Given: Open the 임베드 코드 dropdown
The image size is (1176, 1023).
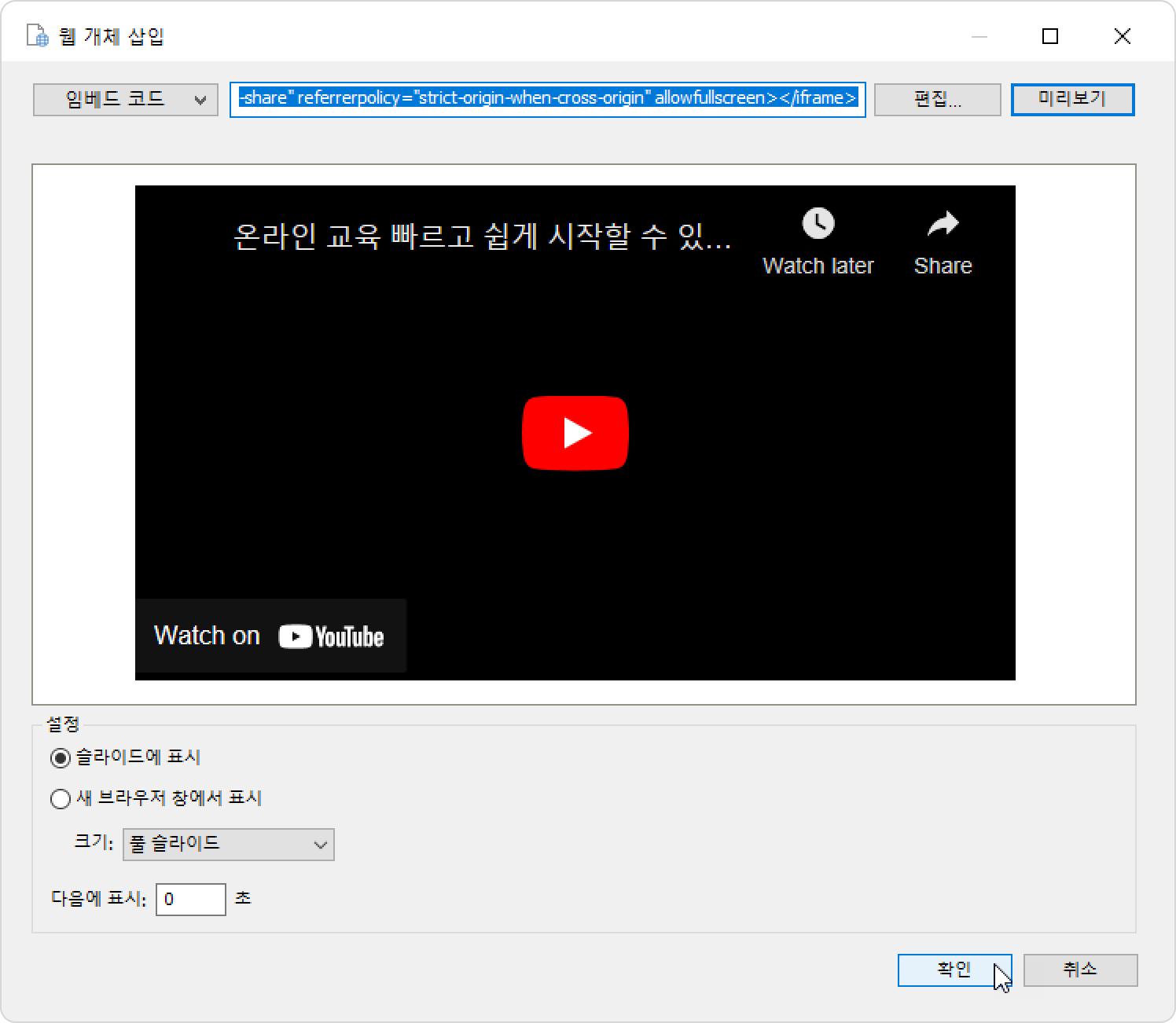Looking at the screenshot, I should [x=126, y=100].
